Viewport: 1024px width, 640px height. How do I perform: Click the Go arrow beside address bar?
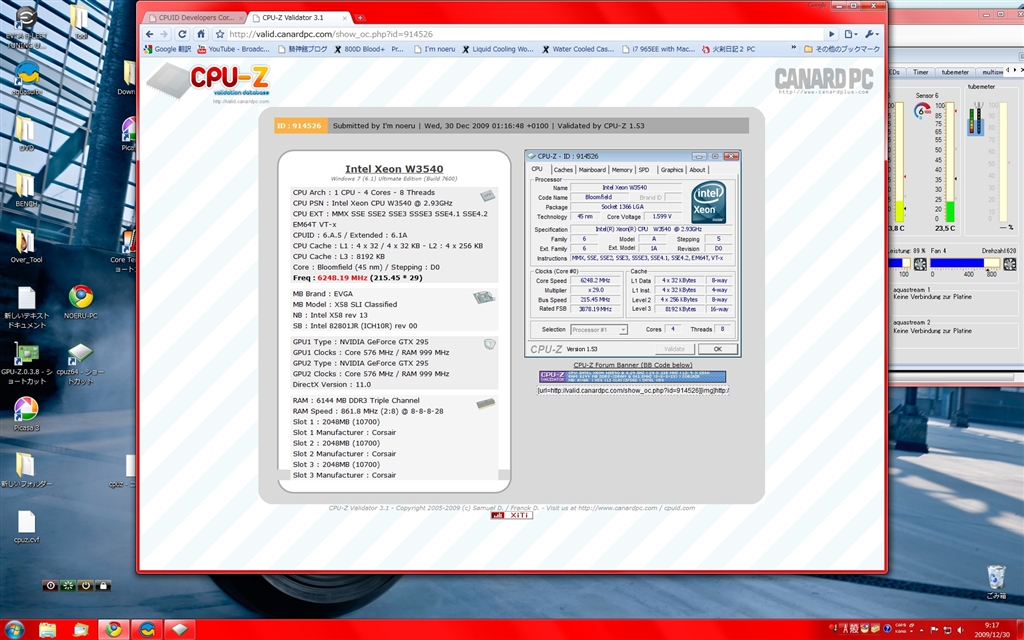(831, 34)
